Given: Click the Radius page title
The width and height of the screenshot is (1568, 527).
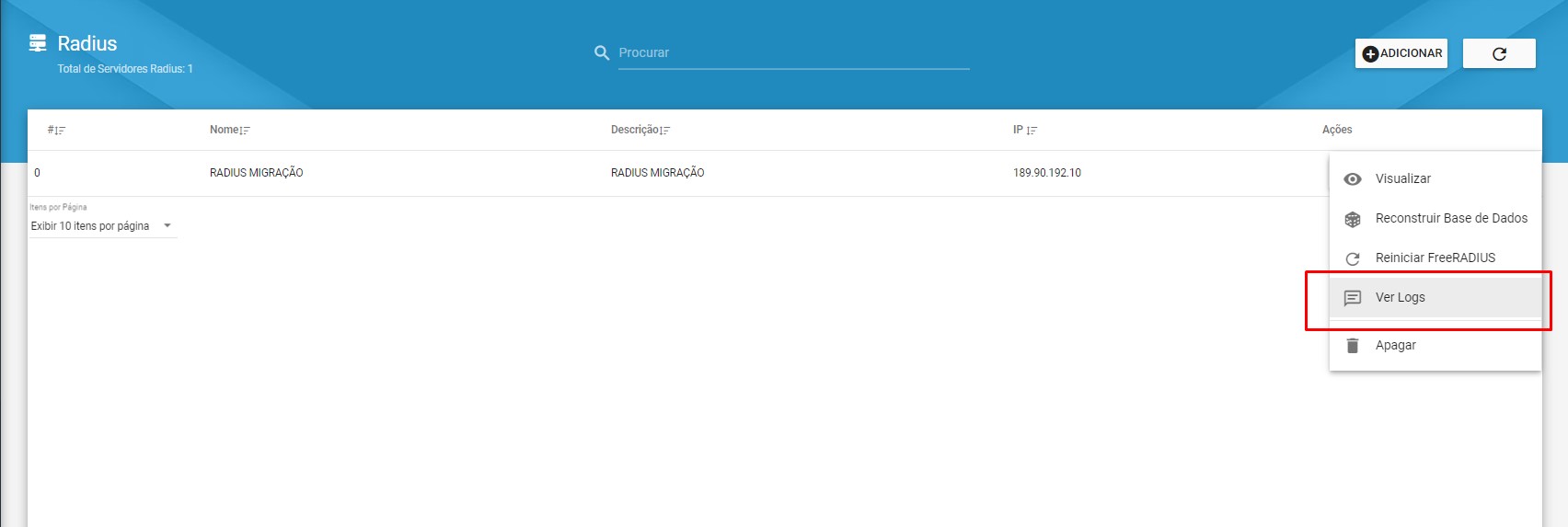Looking at the screenshot, I should [x=87, y=43].
